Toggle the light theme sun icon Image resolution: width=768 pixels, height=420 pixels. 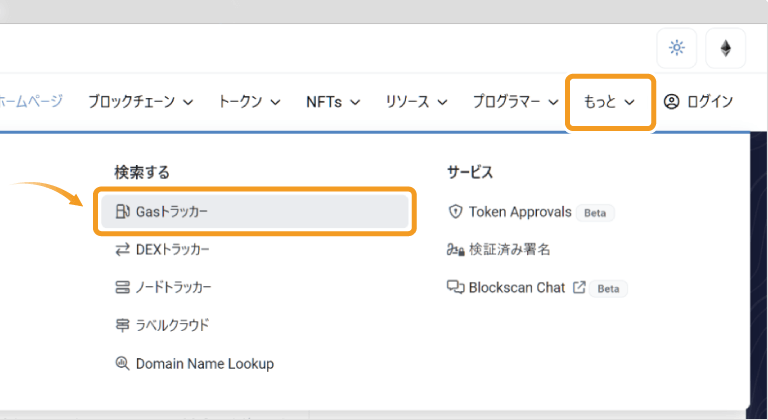pos(676,48)
